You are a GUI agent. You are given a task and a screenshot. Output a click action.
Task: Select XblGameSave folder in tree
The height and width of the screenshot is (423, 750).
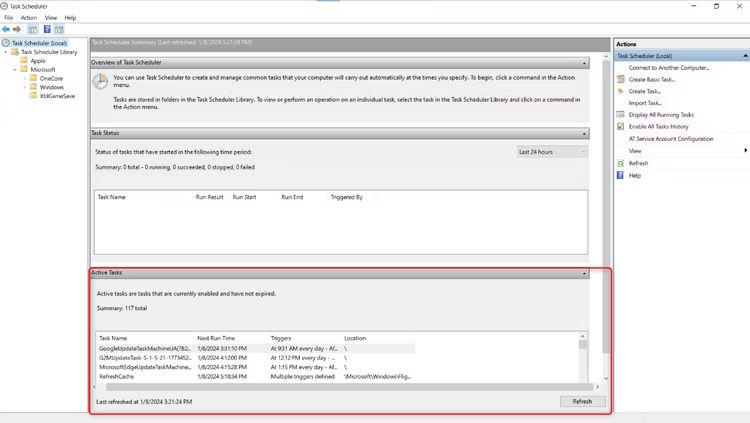click(57, 96)
